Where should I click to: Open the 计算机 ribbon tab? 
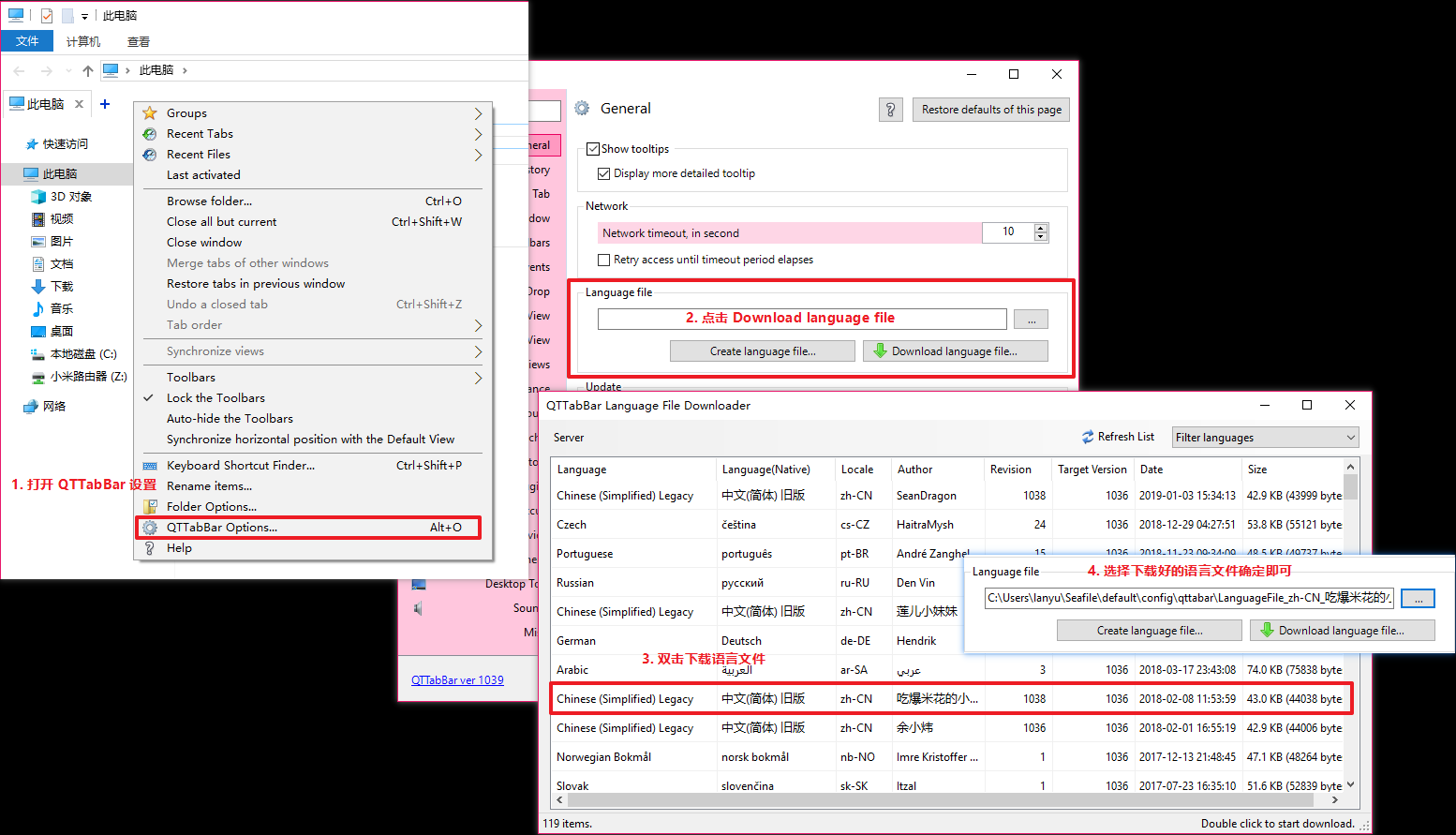pos(83,41)
